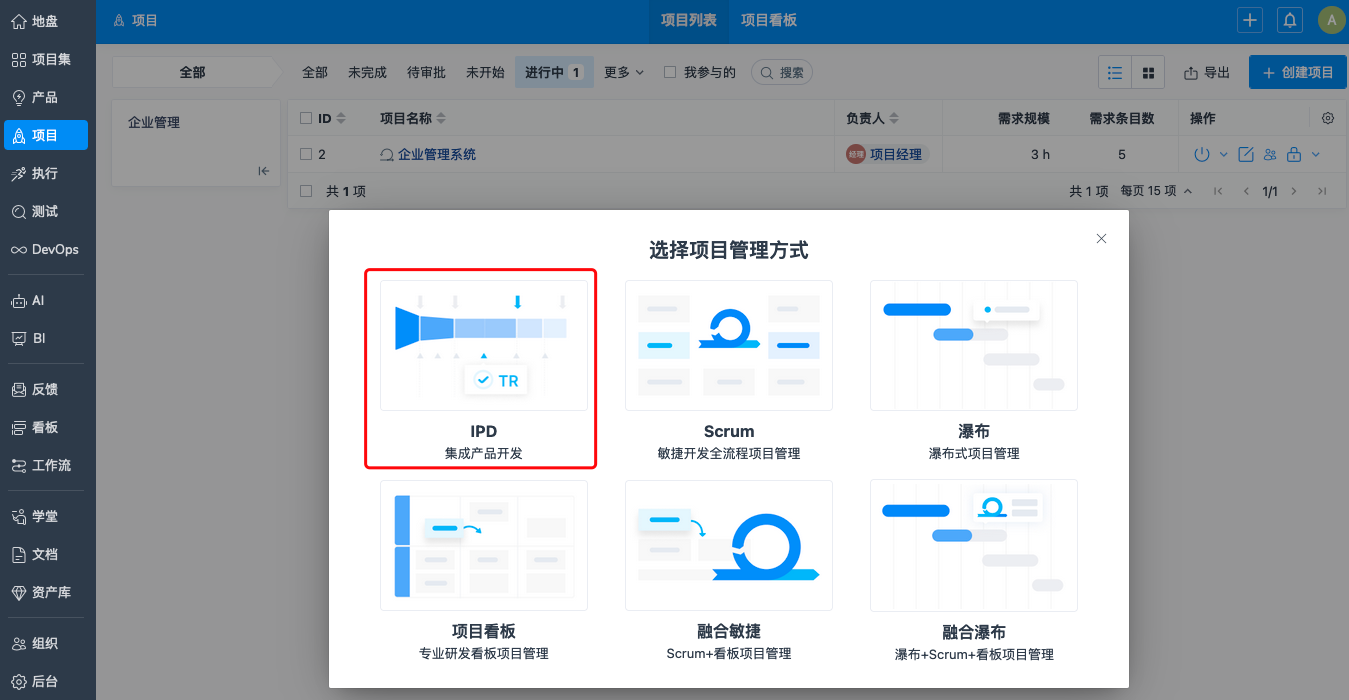Collapse the 企业管理 side panel
The width and height of the screenshot is (1349, 700).
coord(264,171)
